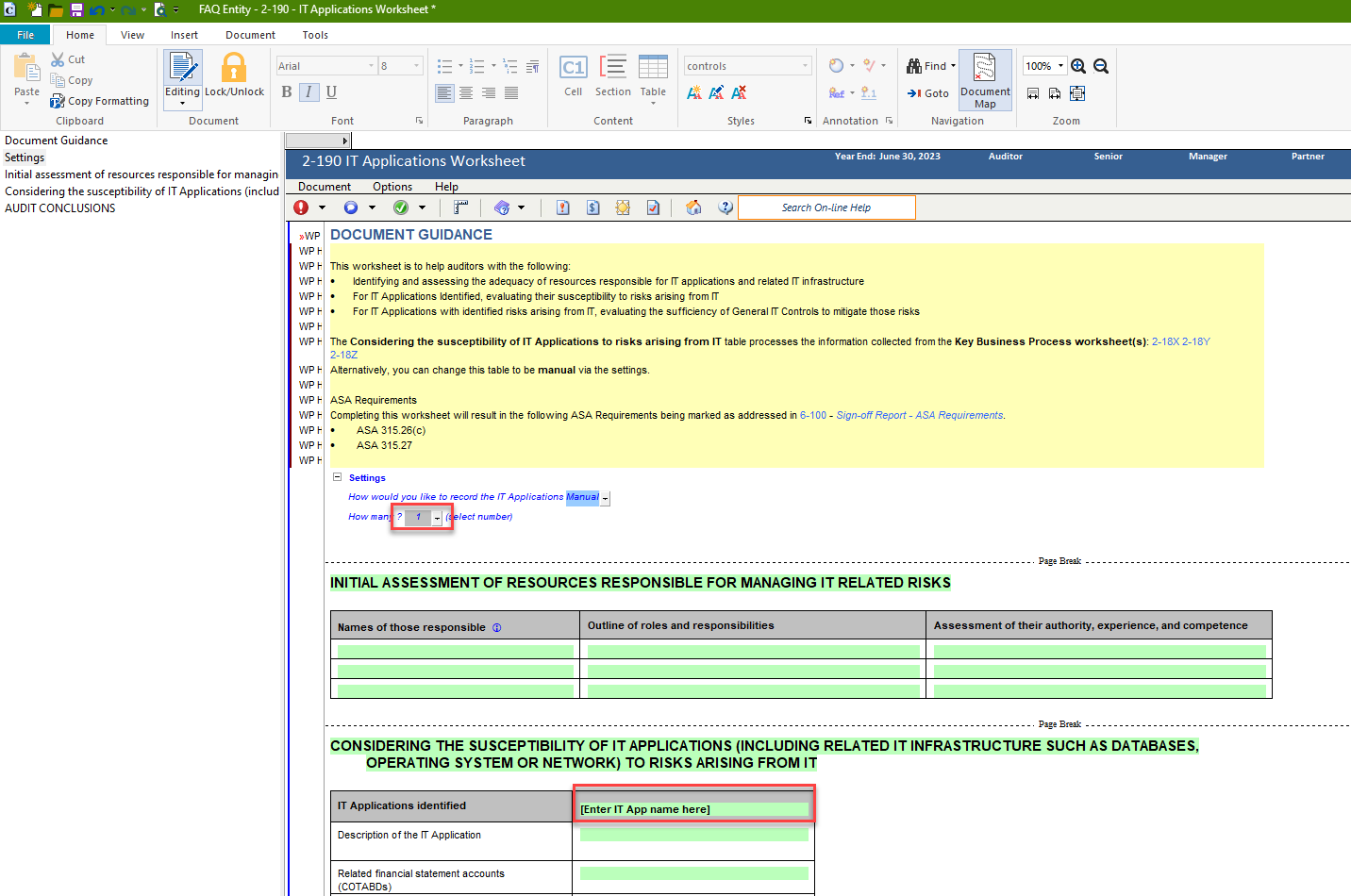Toggle the Document Map navigation pane
1351x896 pixels.
click(x=985, y=79)
